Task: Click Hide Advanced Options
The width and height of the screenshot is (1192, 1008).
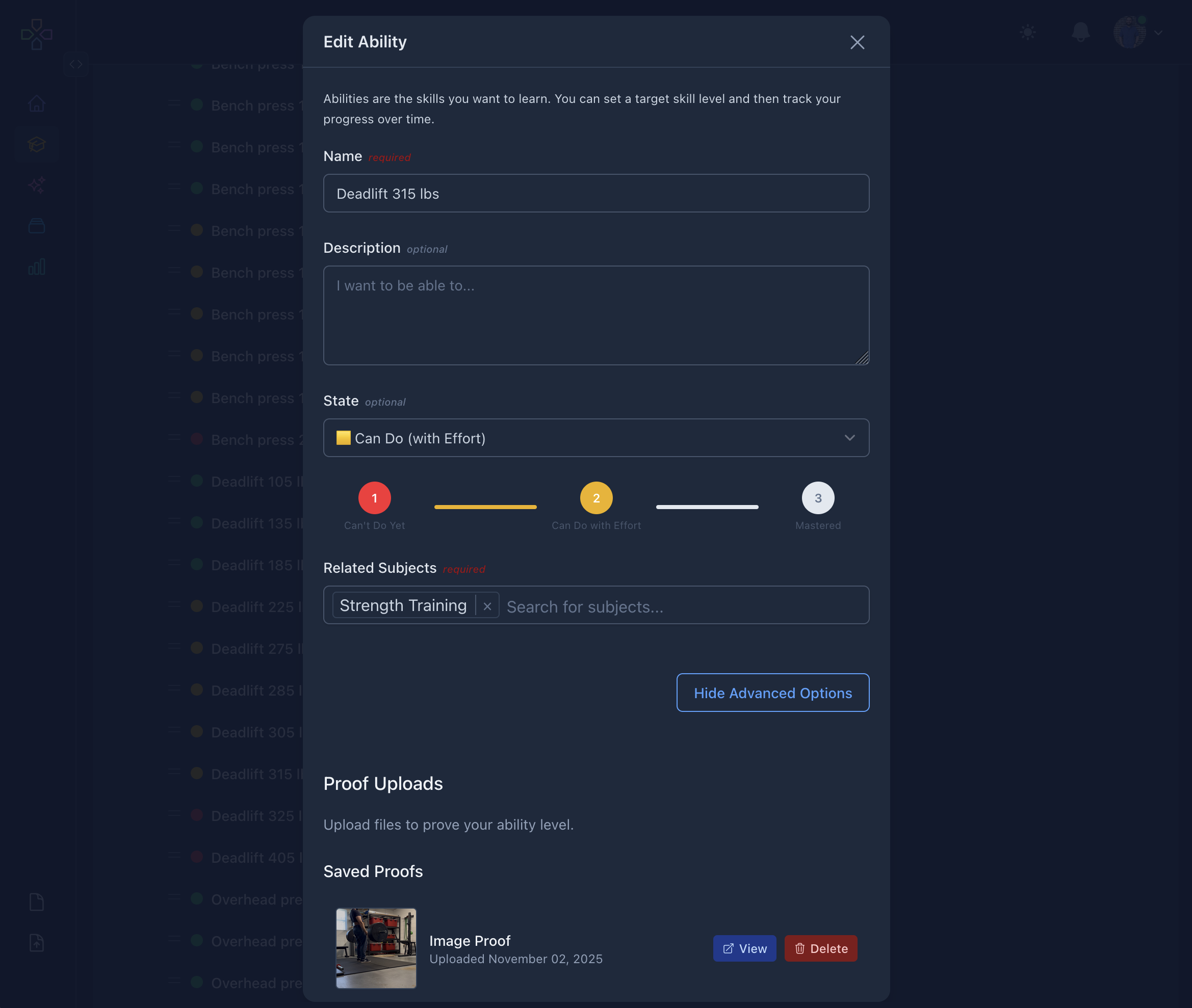Action: (772, 693)
